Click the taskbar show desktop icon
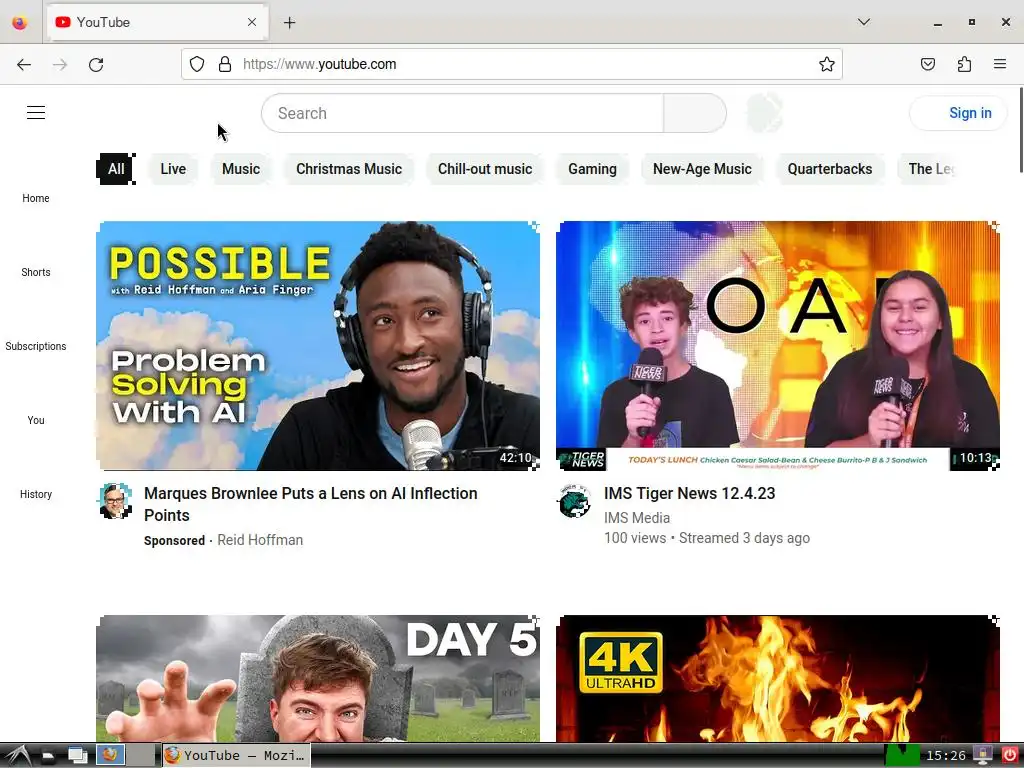 (x=78, y=756)
